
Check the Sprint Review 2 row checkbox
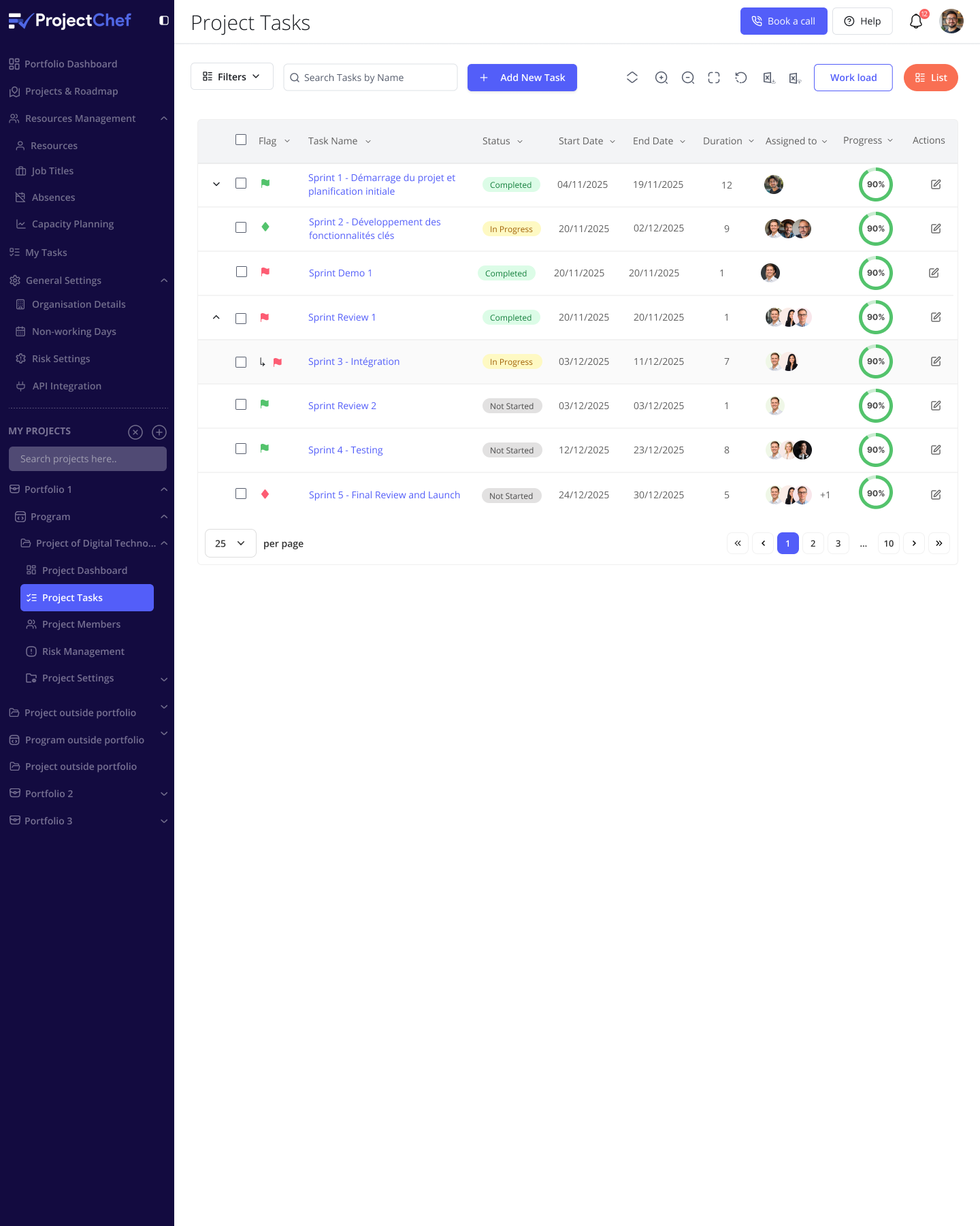pyautogui.click(x=241, y=404)
